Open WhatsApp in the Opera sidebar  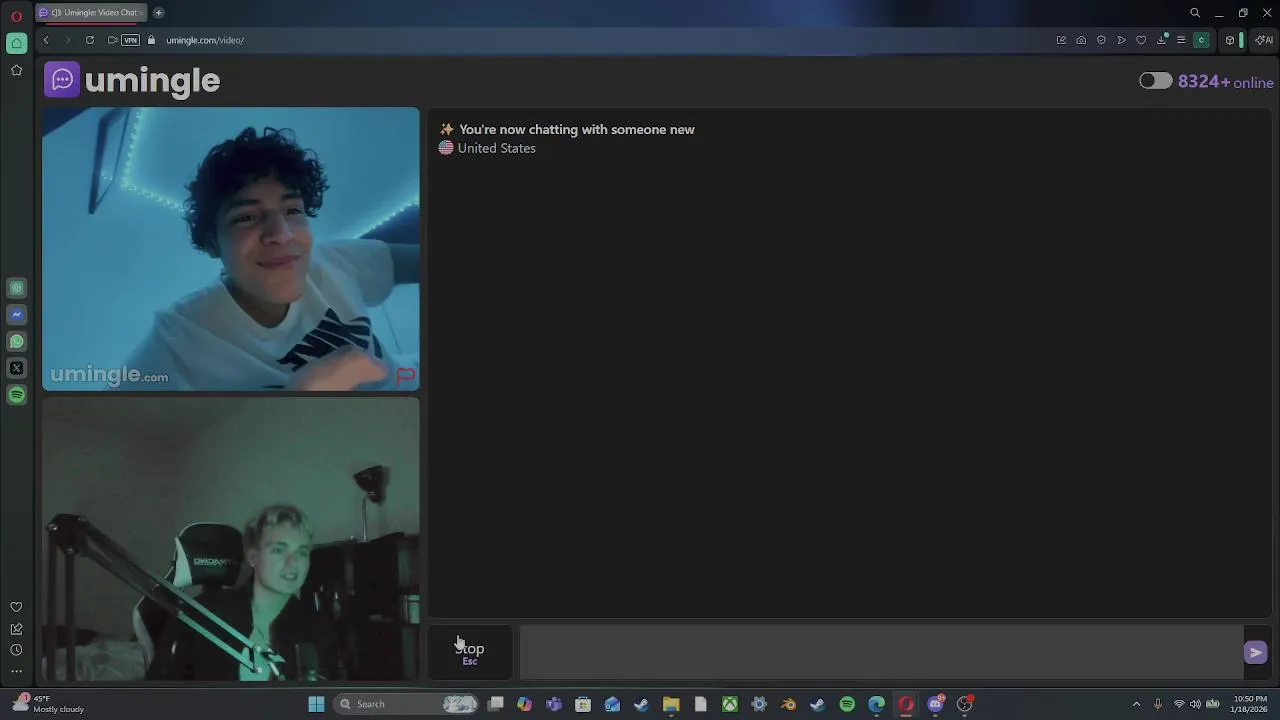tap(16, 341)
